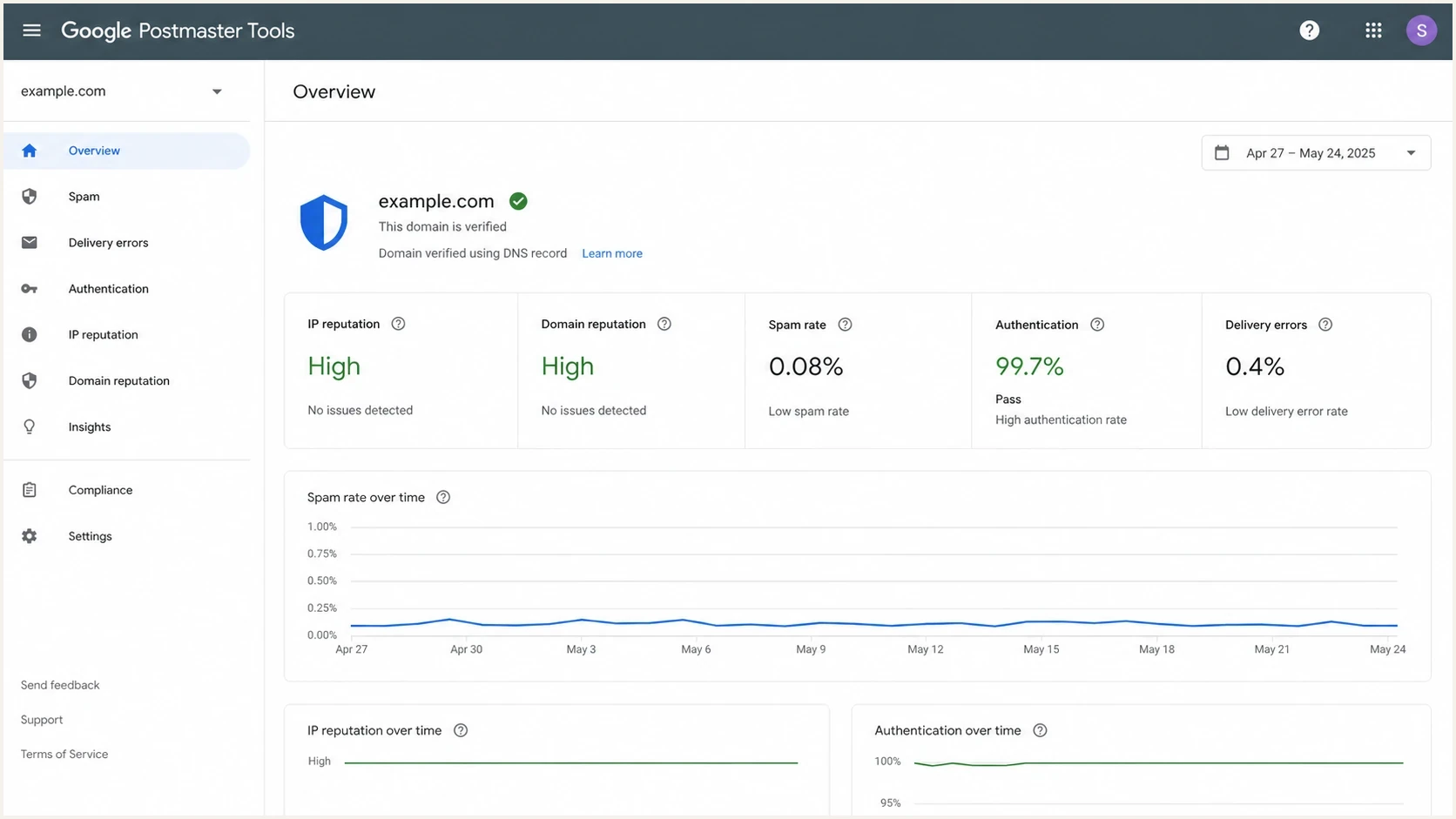
Task: Click 'Domain verified using DNS record' text
Action: (x=472, y=253)
